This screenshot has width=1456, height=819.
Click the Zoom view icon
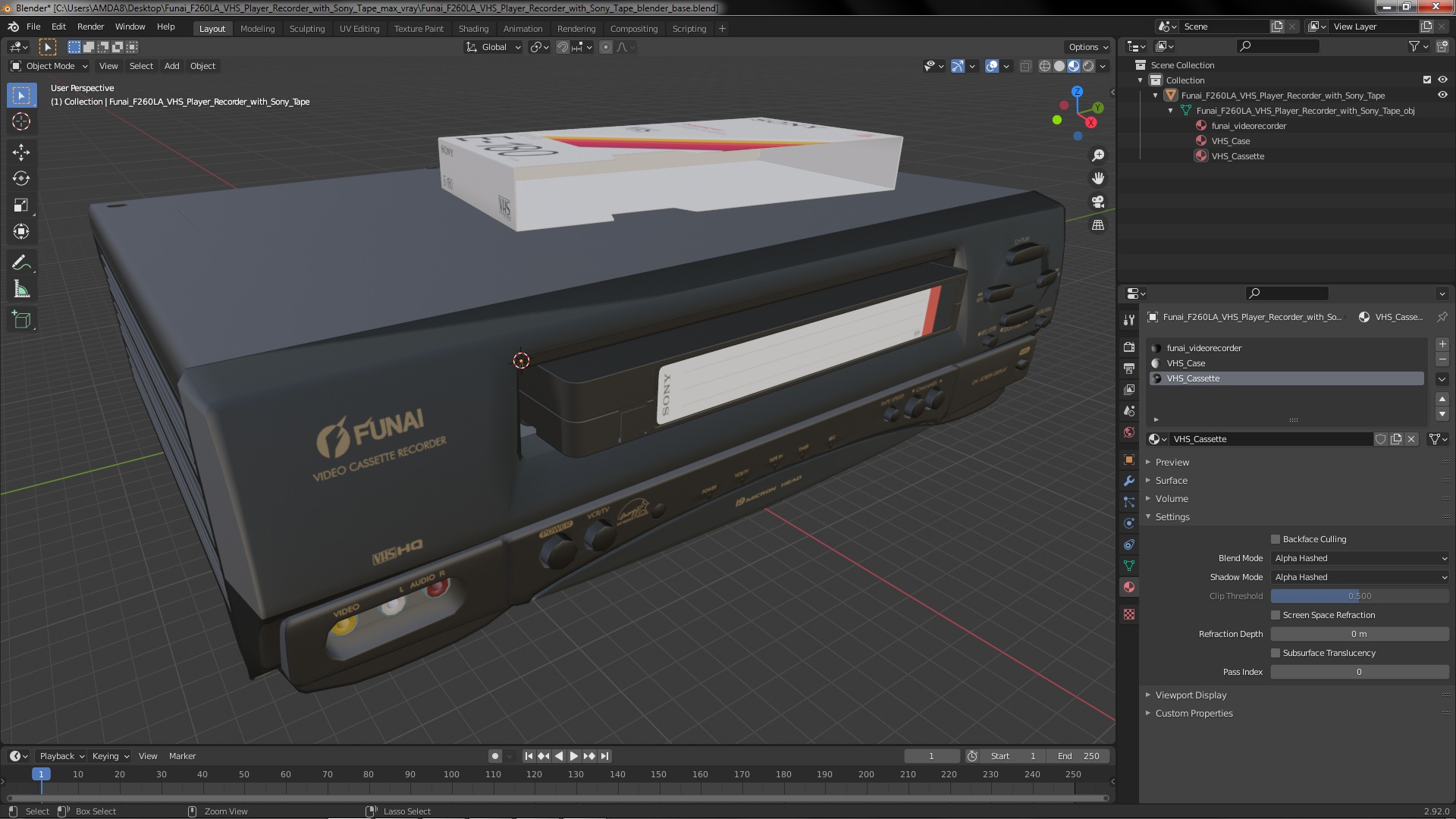1098,155
